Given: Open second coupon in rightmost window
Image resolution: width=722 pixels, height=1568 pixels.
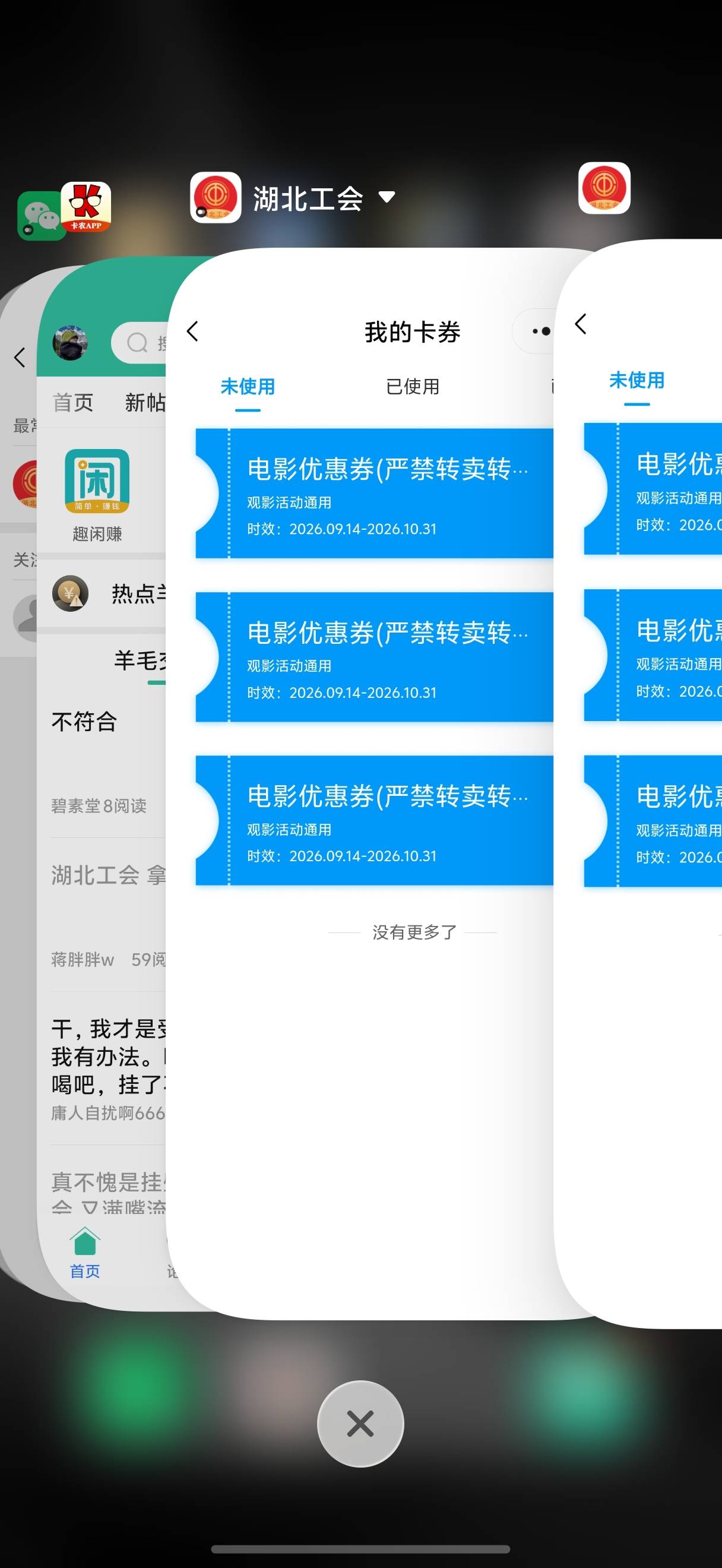Looking at the screenshot, I should point(653,655).
